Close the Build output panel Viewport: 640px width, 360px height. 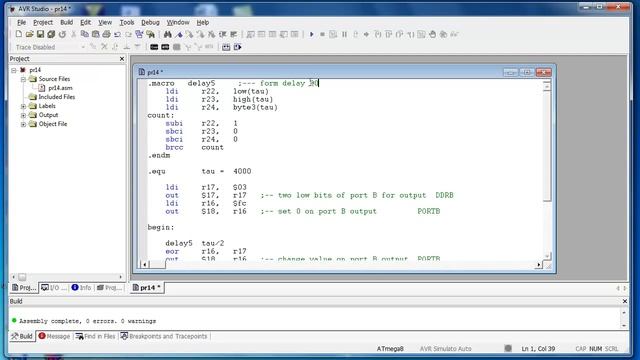click(625, 301)
